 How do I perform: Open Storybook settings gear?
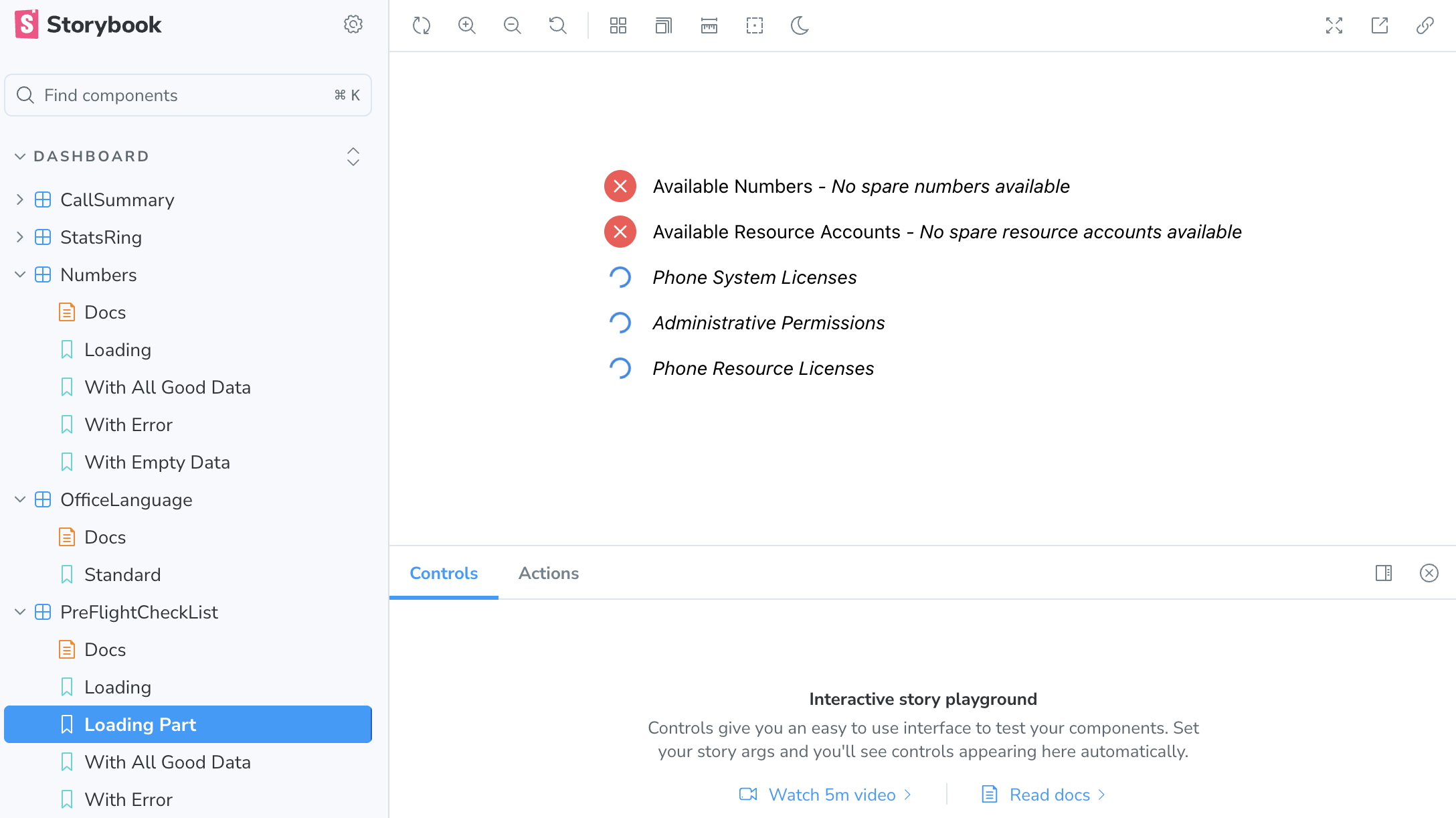(353, 25)
